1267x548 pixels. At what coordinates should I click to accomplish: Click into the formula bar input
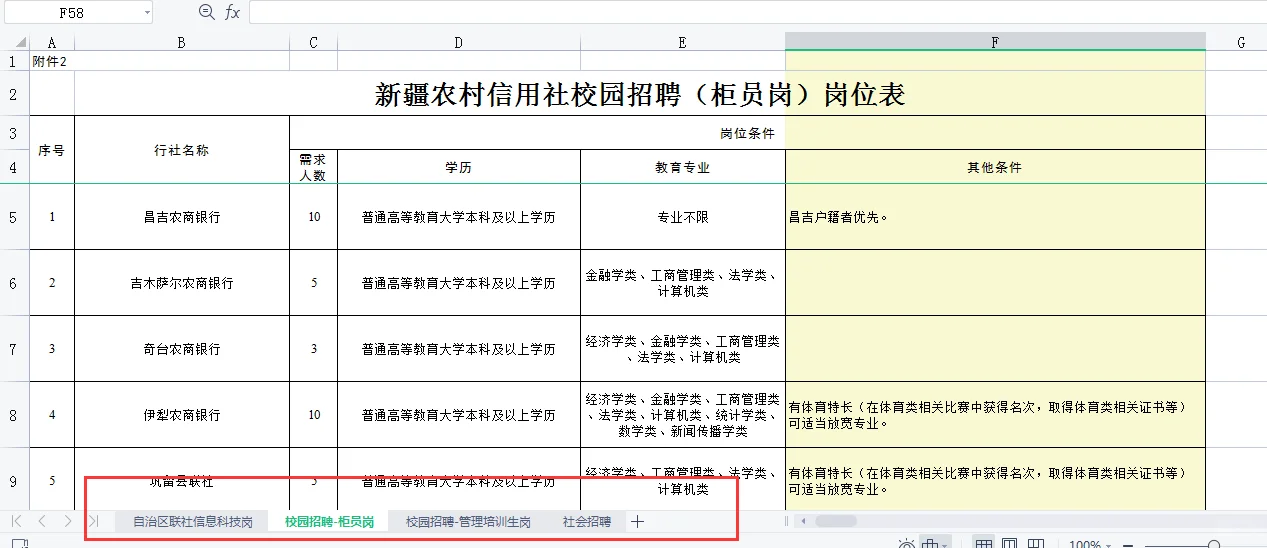[757, 12]
